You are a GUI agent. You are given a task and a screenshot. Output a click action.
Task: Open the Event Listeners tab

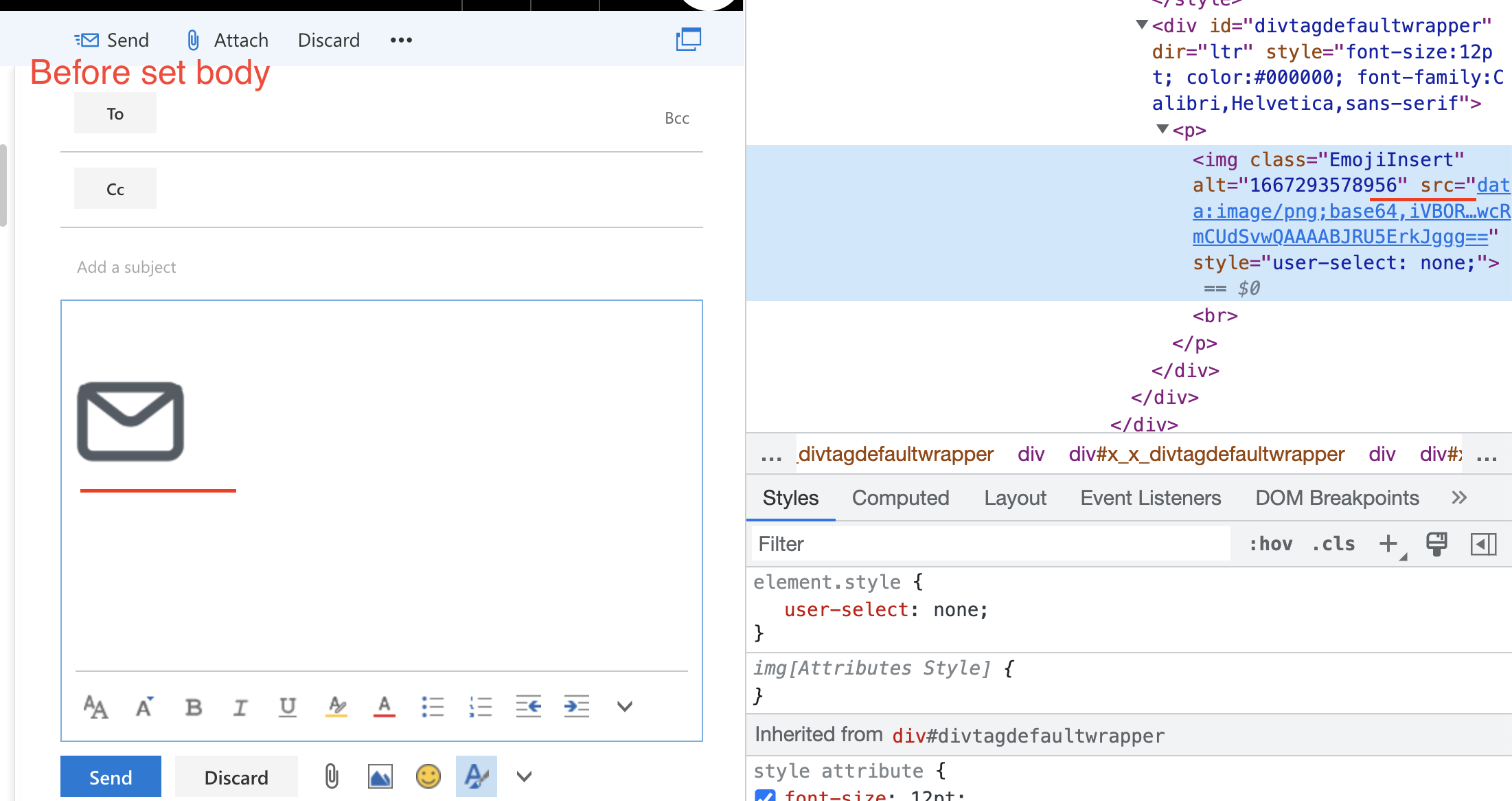1150,498
